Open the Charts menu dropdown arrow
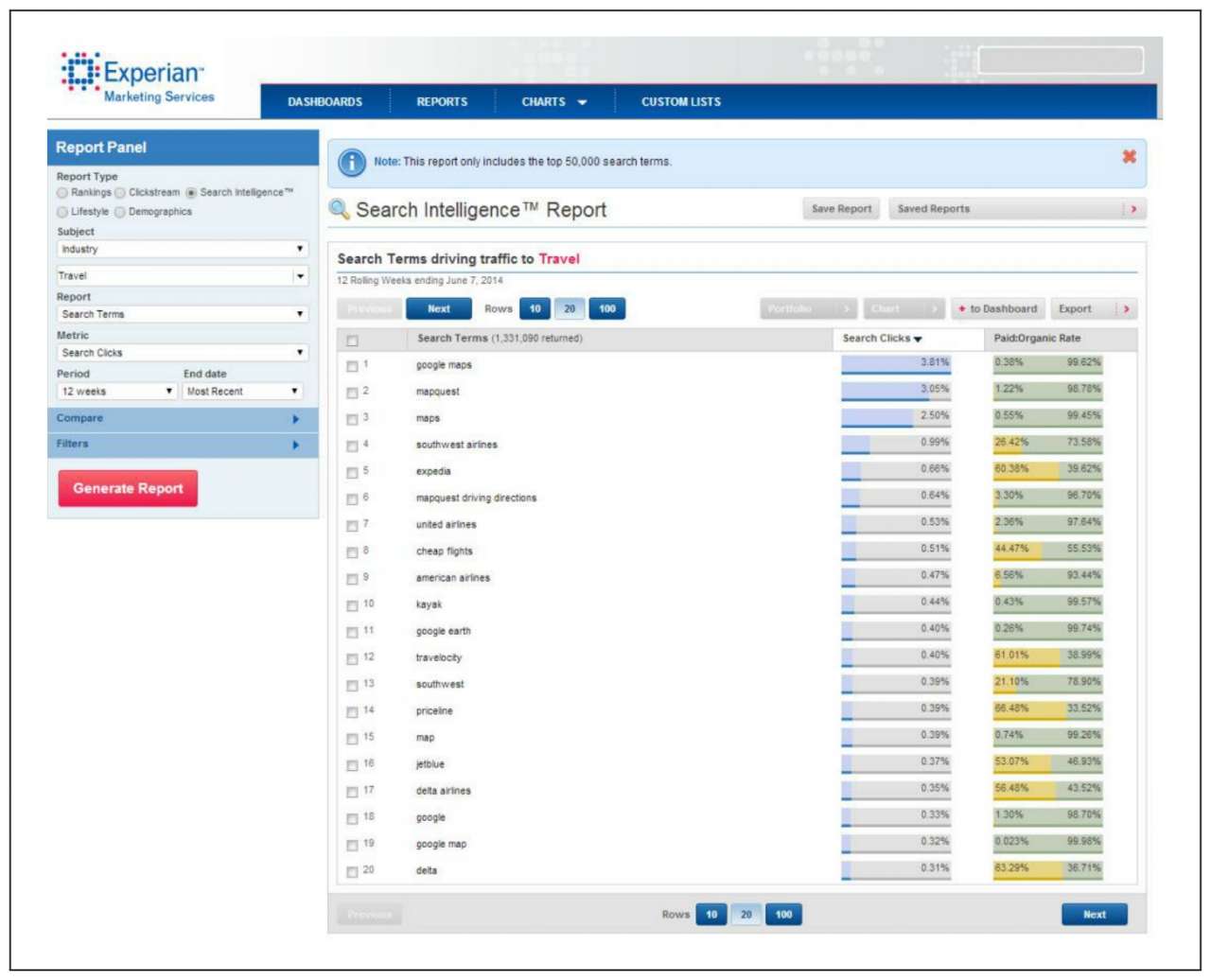This screenshot has width=1211, height=980. (x=582, y=102)
